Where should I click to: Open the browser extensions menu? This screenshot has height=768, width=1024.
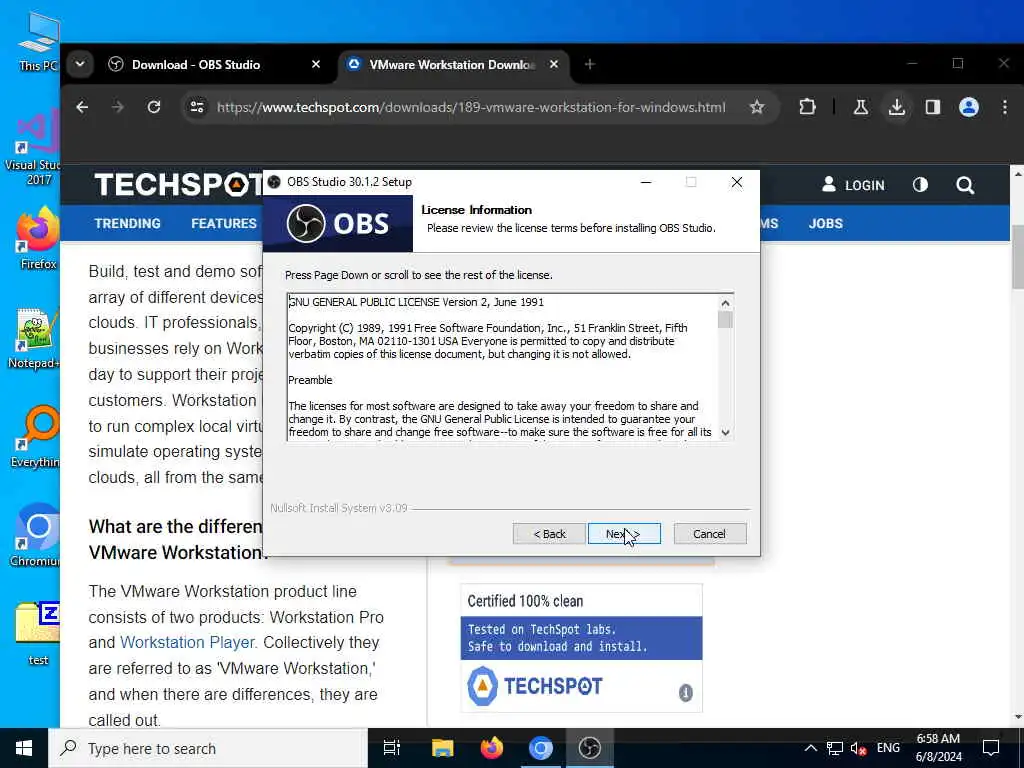coord(807,107)
